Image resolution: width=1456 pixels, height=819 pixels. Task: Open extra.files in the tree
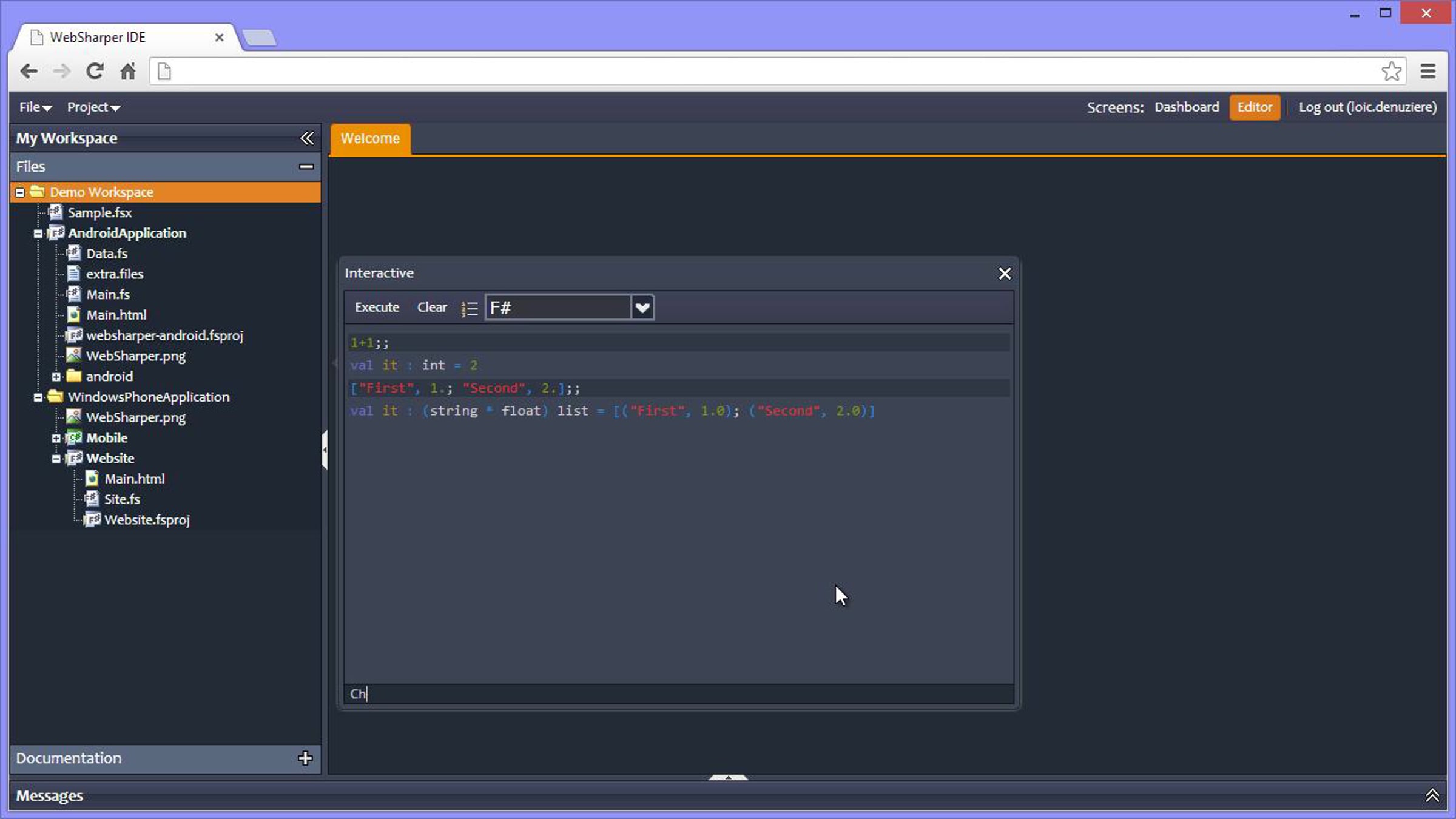click(115, 274)
